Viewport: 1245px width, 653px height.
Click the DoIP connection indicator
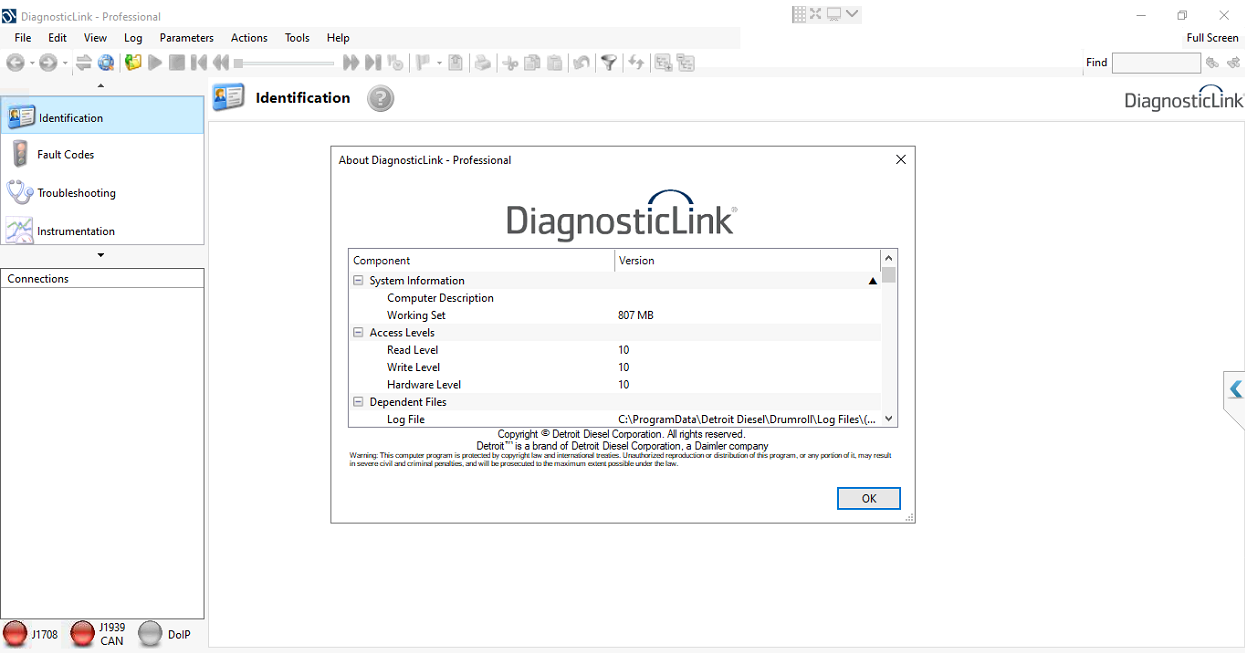[152, 633]
